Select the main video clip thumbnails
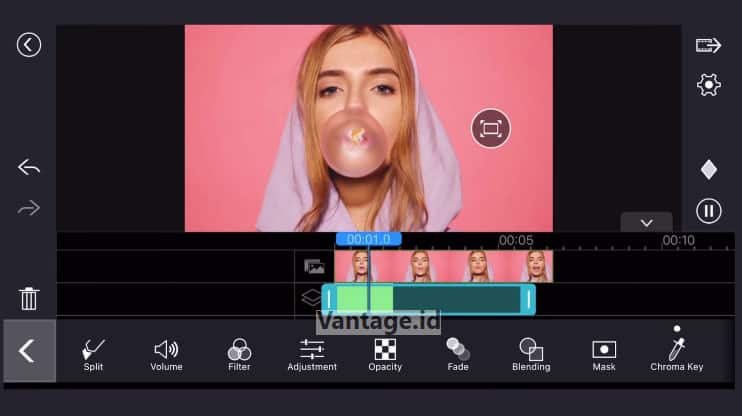742x416 pixels. click(x=443, y=266)
